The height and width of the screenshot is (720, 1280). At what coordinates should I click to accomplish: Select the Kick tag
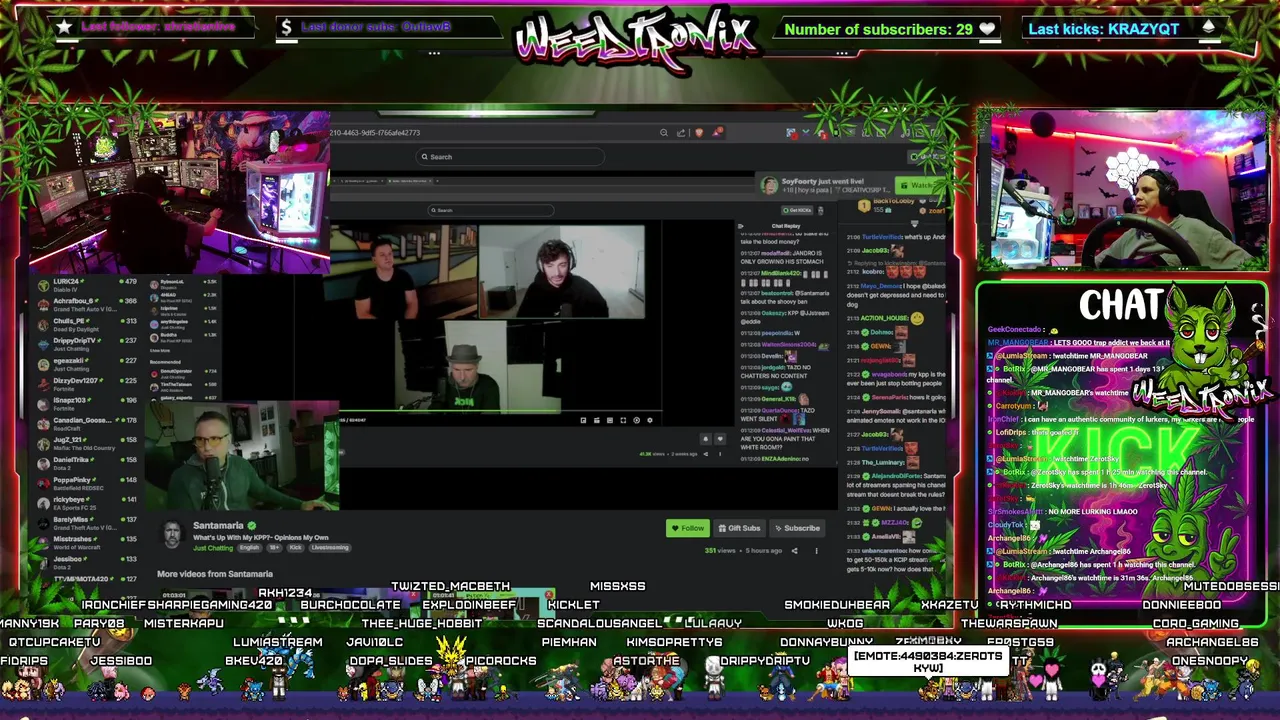(x=296, y=548)
